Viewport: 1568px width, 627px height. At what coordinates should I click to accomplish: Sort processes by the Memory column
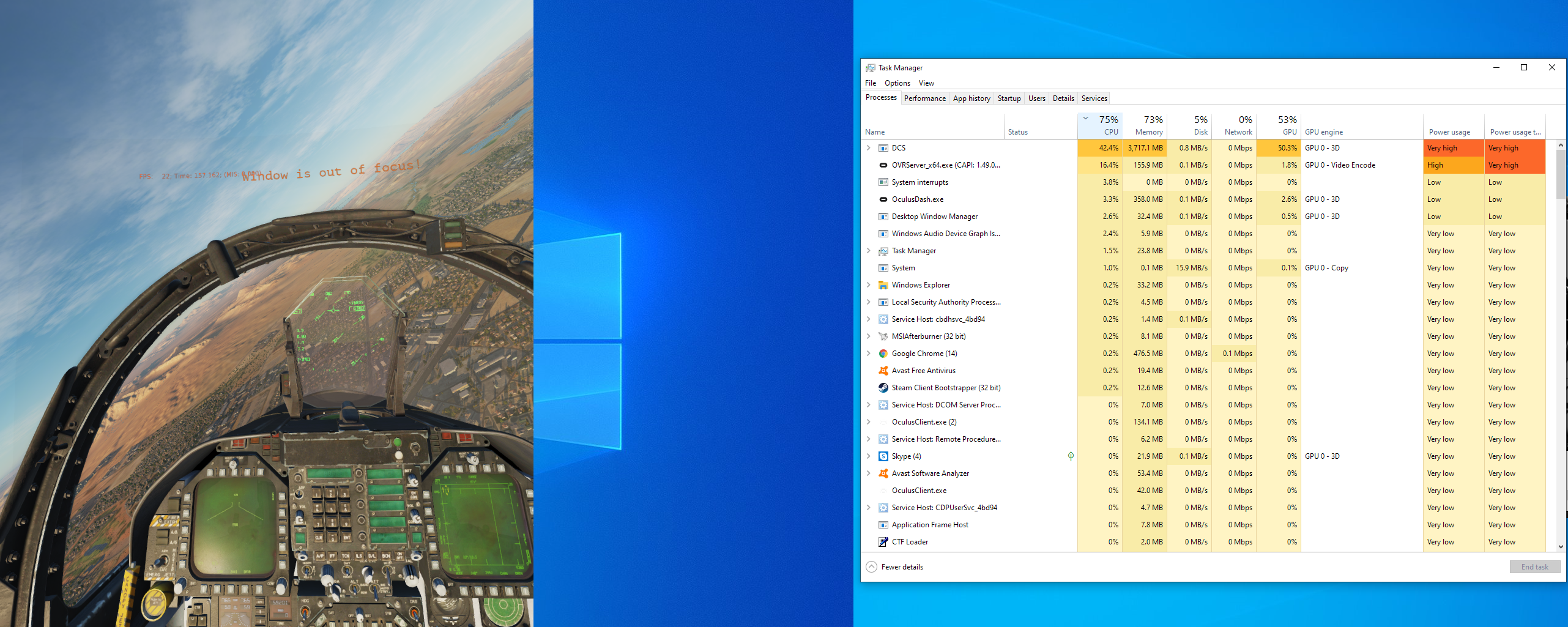coord(1145,126)
